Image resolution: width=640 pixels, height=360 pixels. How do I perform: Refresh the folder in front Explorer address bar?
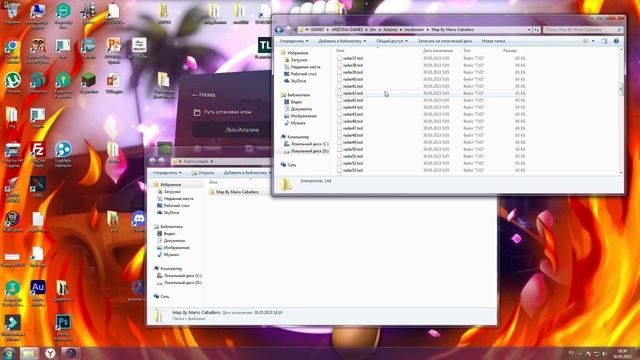[x=537, y=30]
